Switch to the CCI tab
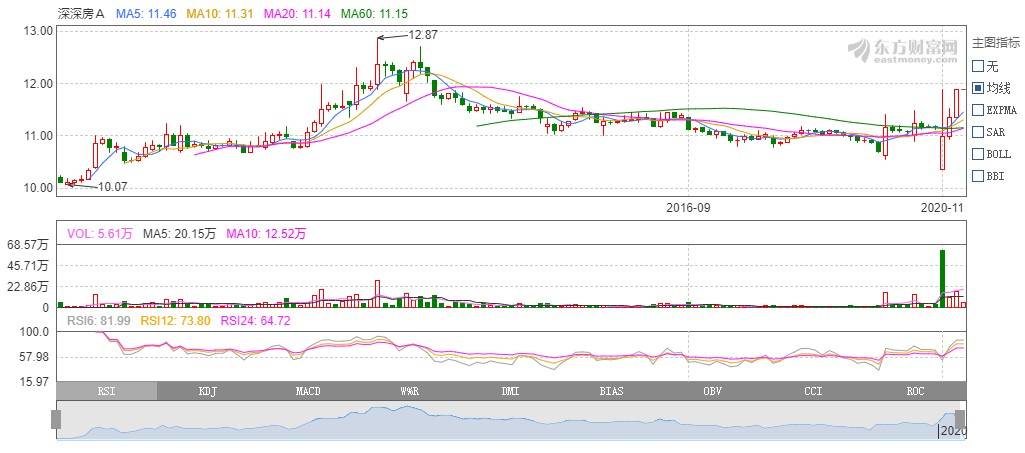Screen dimensions: 1025x453 tap(813, 391)
